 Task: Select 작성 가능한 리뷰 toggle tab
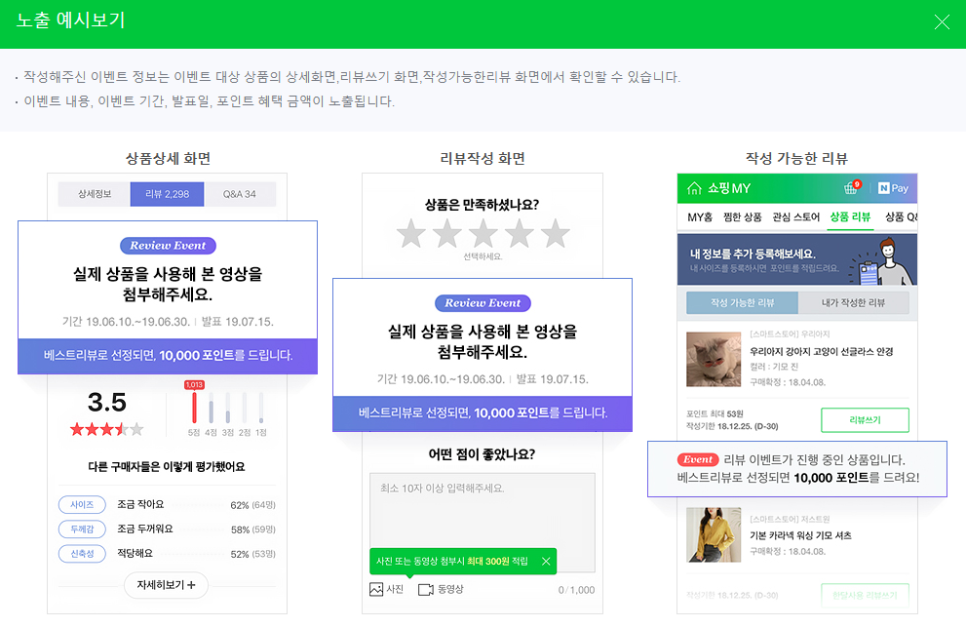point(742,302)
